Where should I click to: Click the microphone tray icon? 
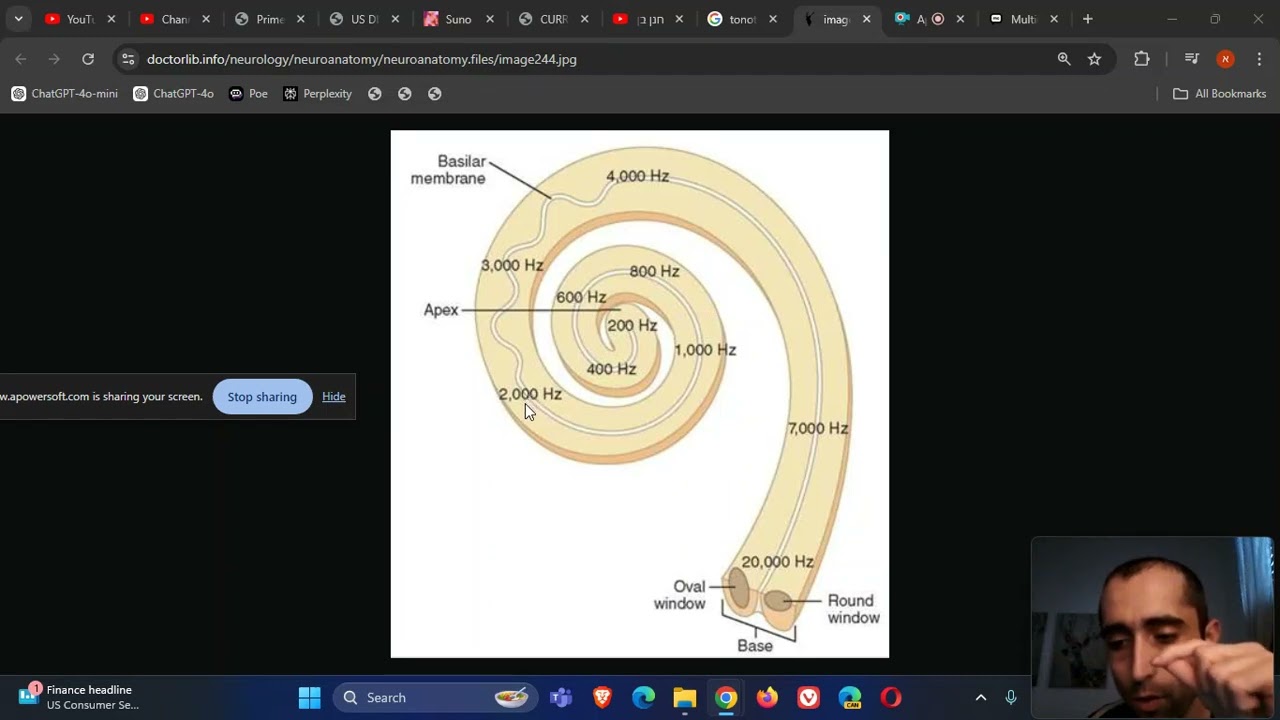pos(1011,697)
